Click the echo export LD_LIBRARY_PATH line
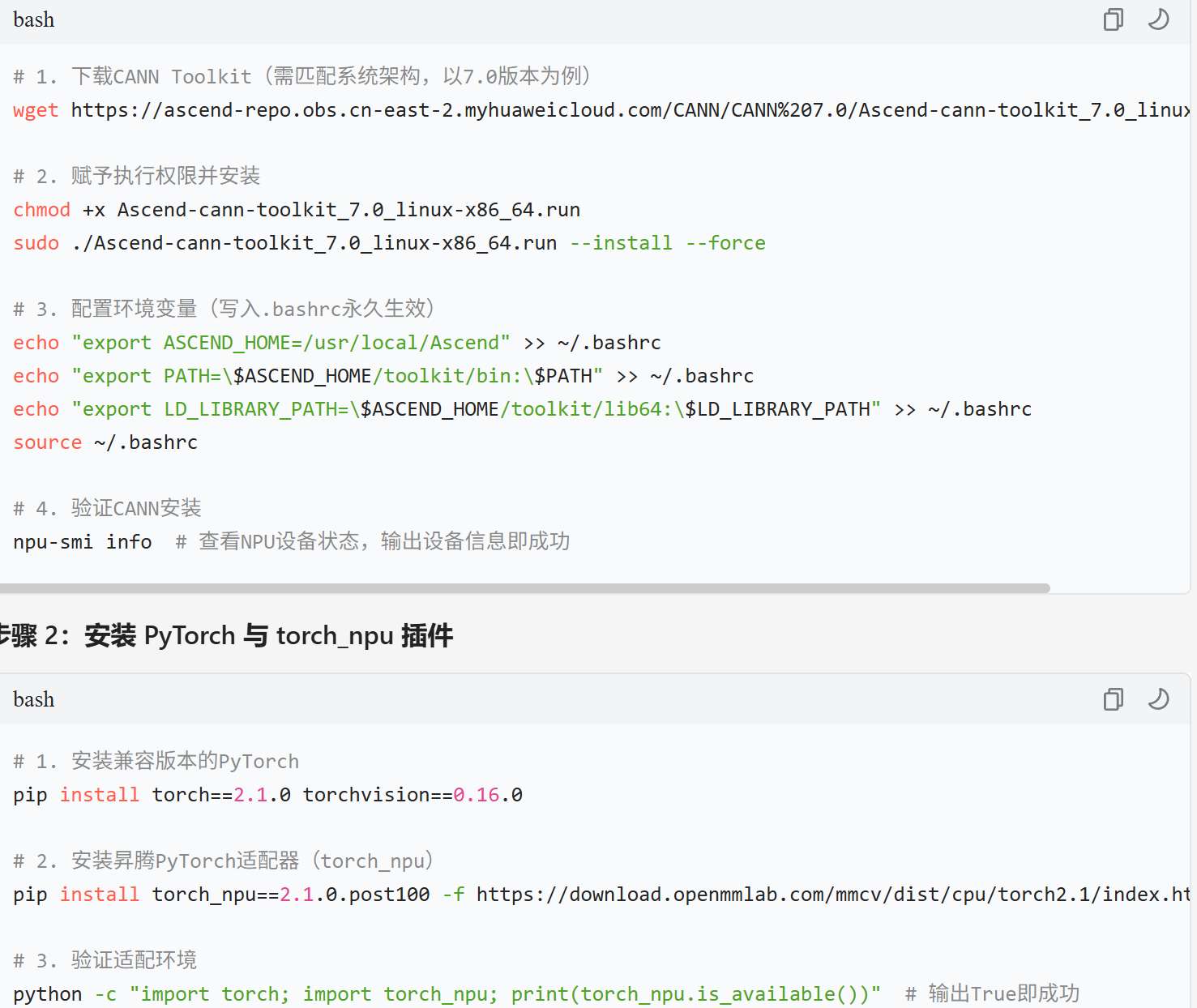1197x1008 pixels. (x=523, y=409)
